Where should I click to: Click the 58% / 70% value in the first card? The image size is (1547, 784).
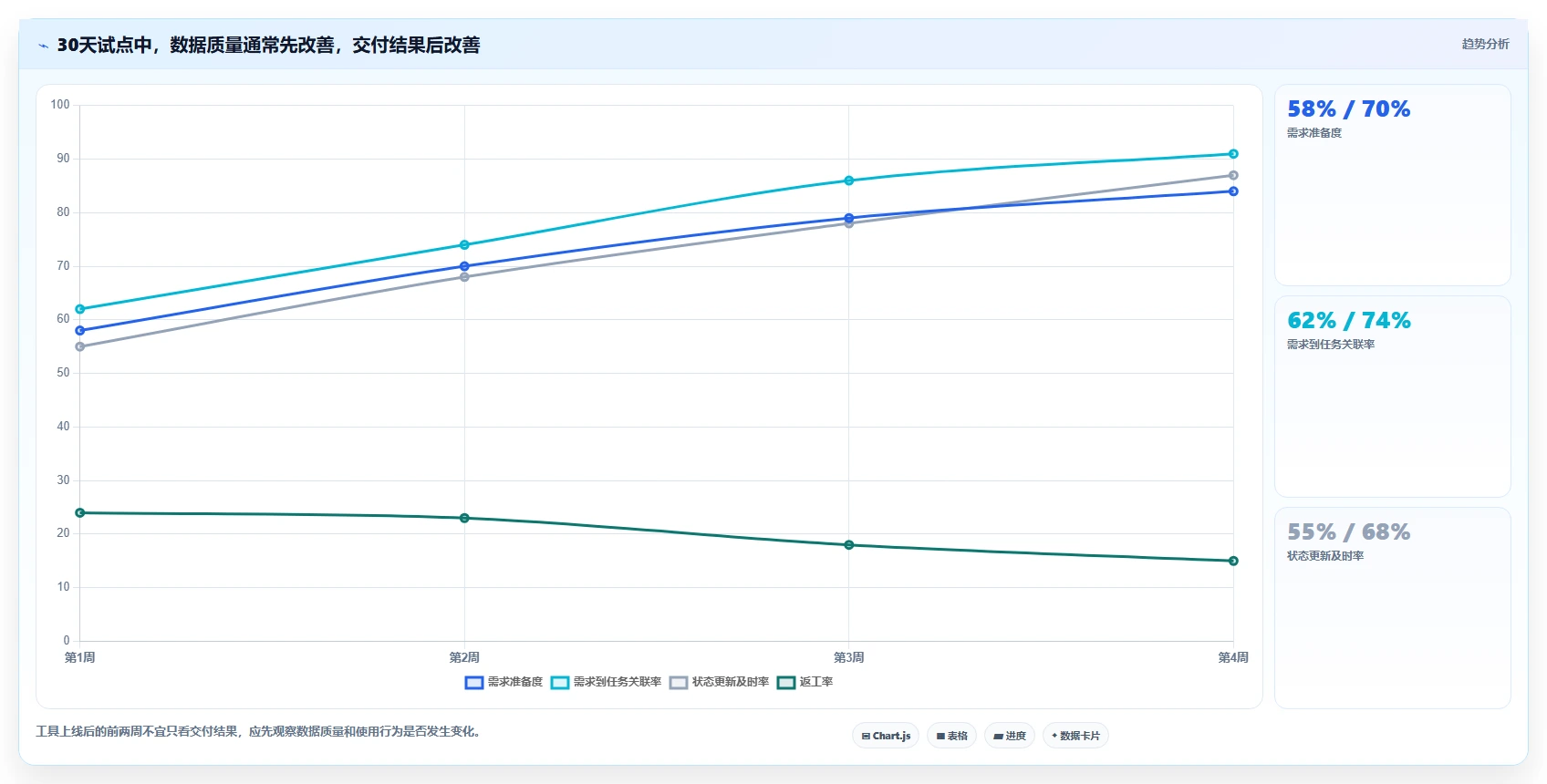[x=1348, y=109]
